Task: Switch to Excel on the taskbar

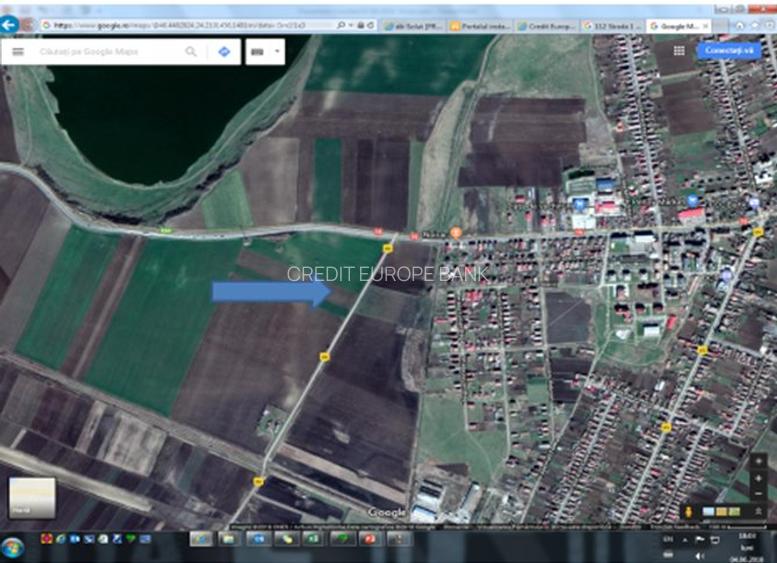Action: [x=313, y=538]
